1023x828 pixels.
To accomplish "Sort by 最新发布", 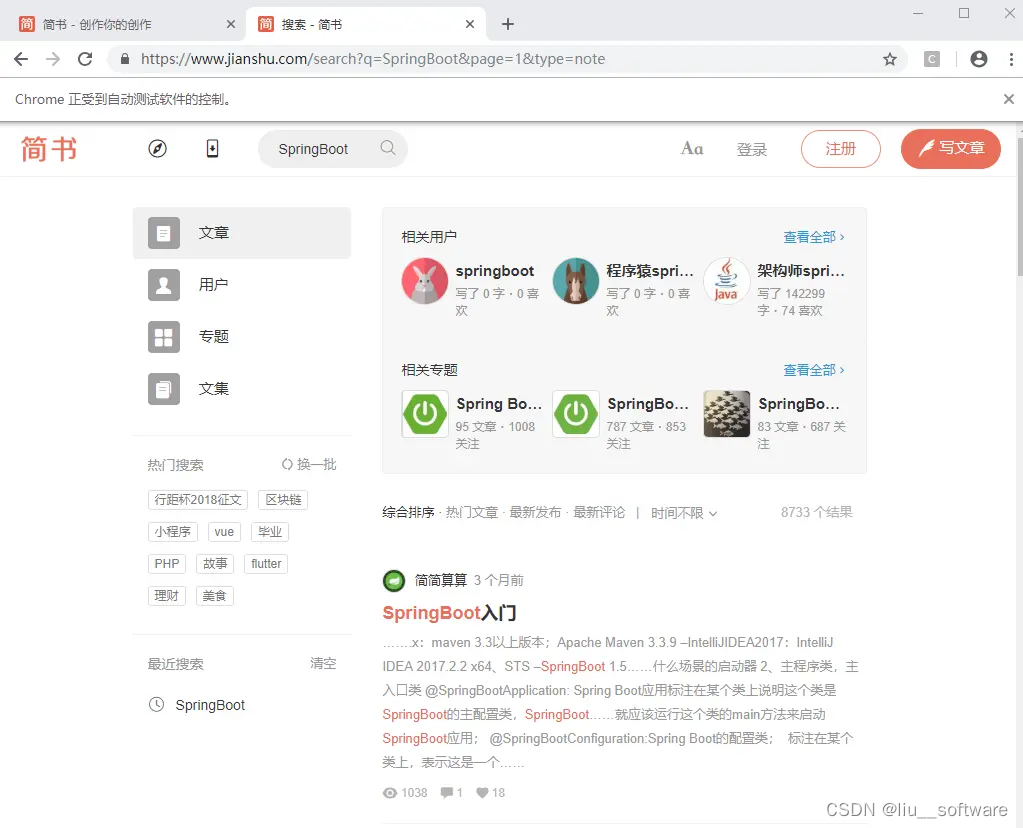I will [x=535, y=513].
